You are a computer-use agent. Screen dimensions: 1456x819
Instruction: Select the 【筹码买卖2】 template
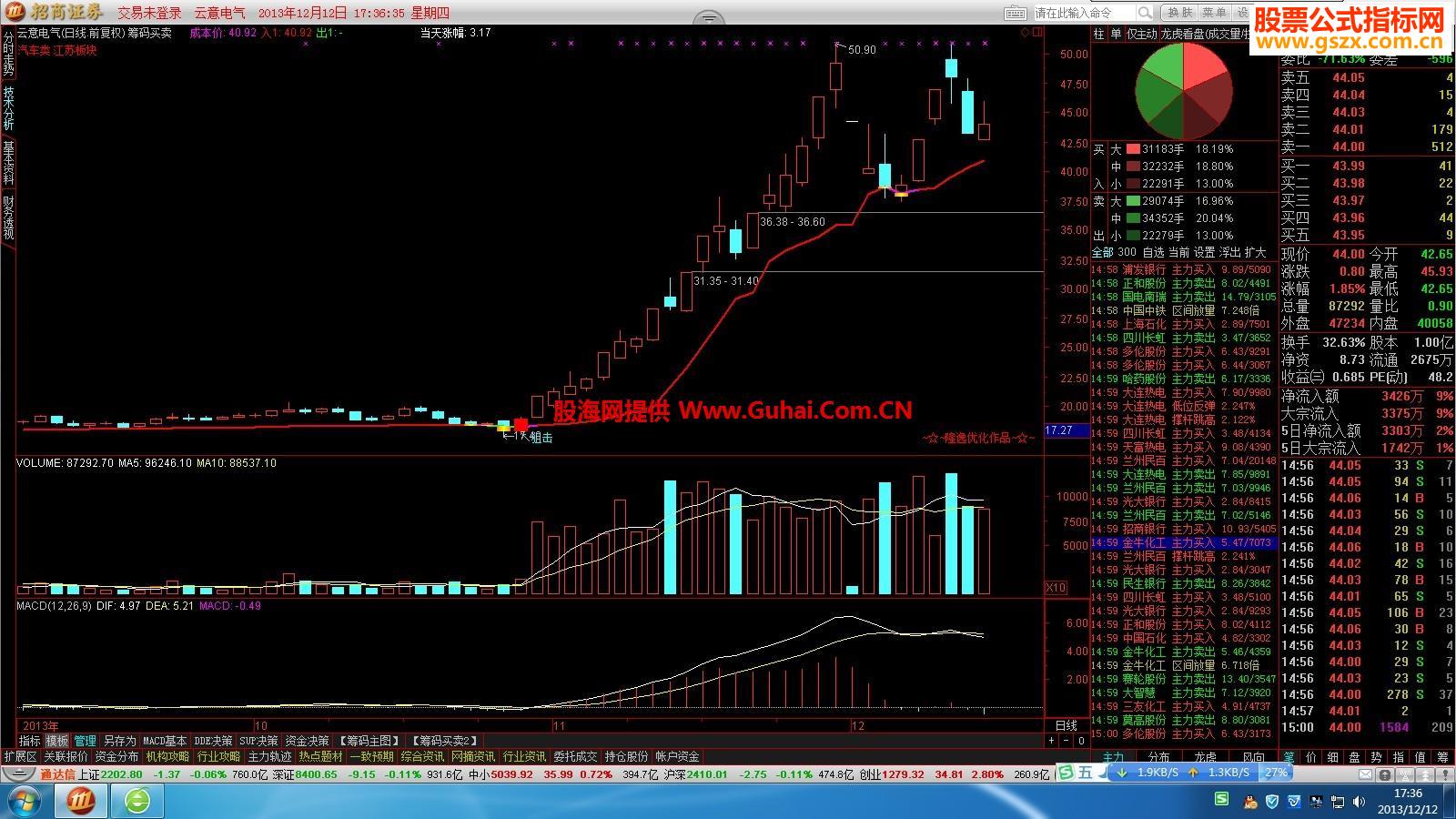(444, 742)
